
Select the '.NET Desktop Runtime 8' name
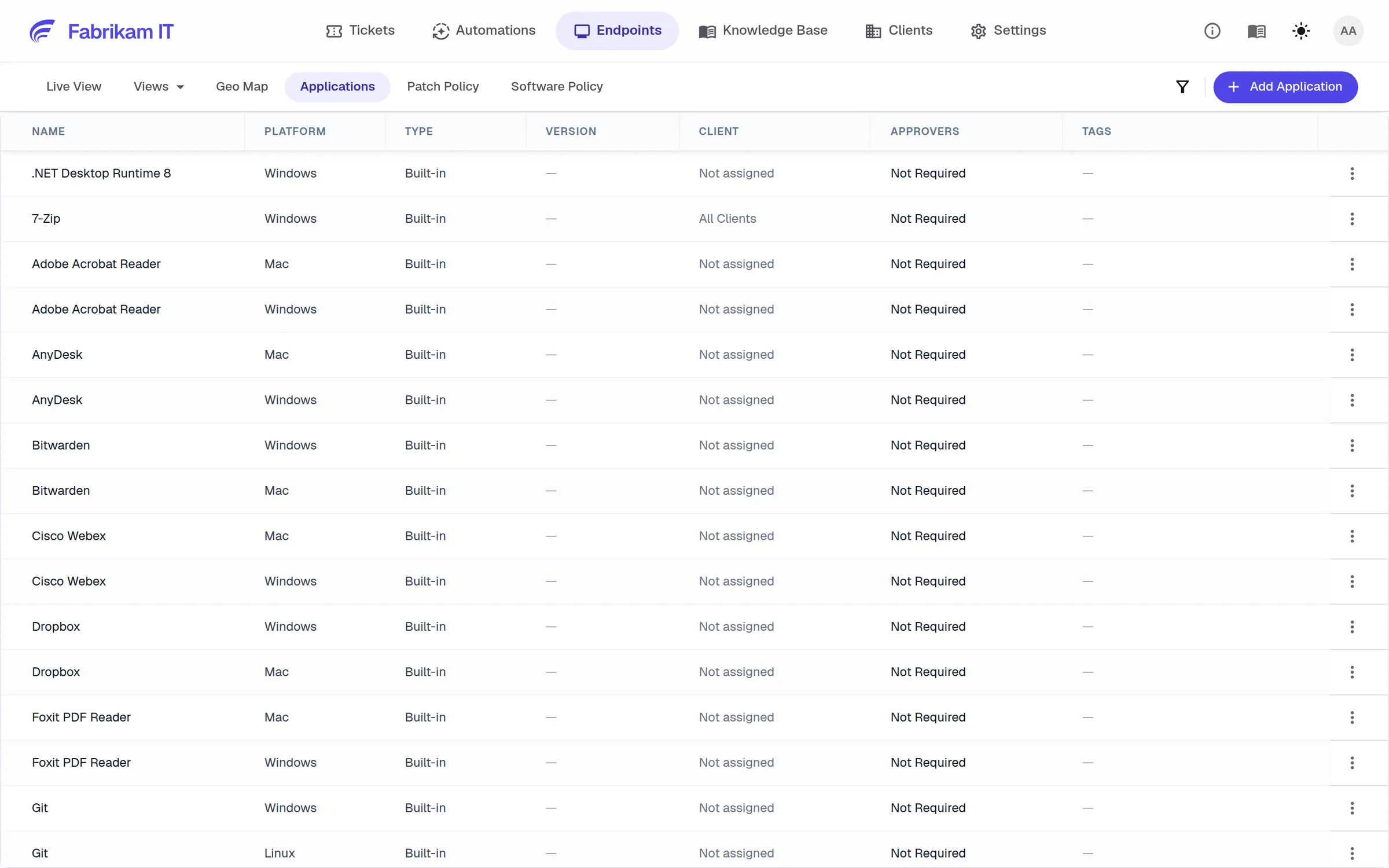[x=101, y=174]
